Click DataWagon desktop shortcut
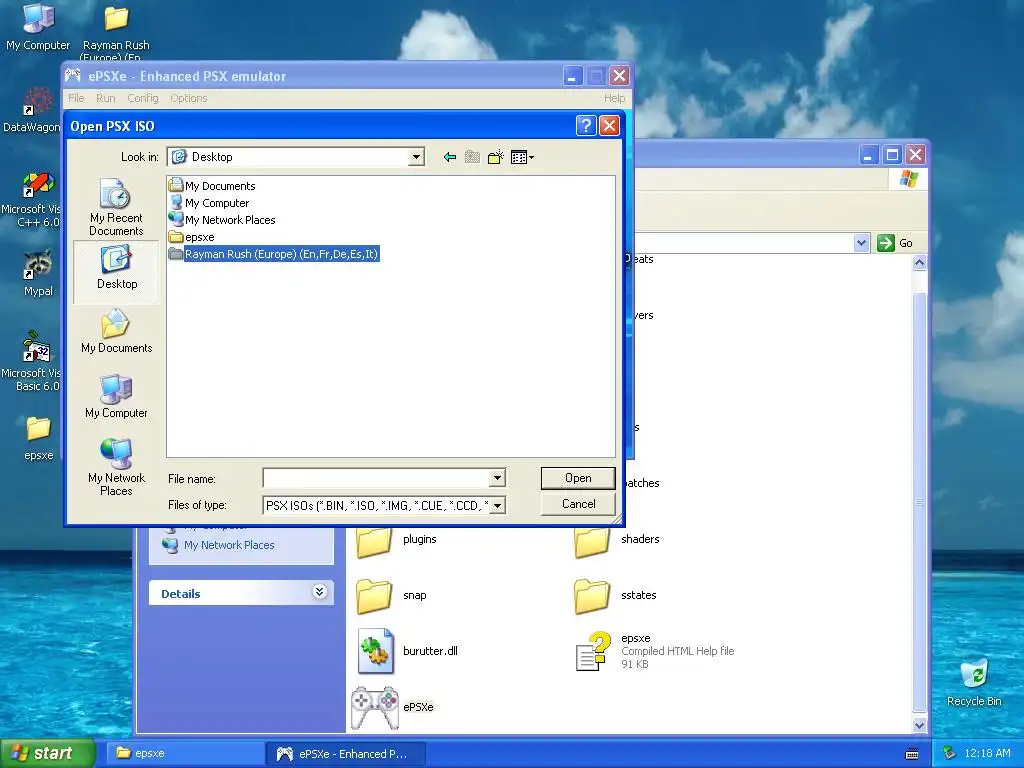1024x768 pixels. tap(32, 110)
